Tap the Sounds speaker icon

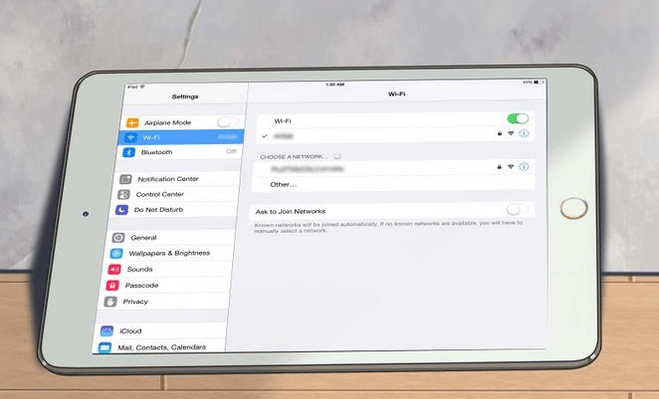(114, 270)
